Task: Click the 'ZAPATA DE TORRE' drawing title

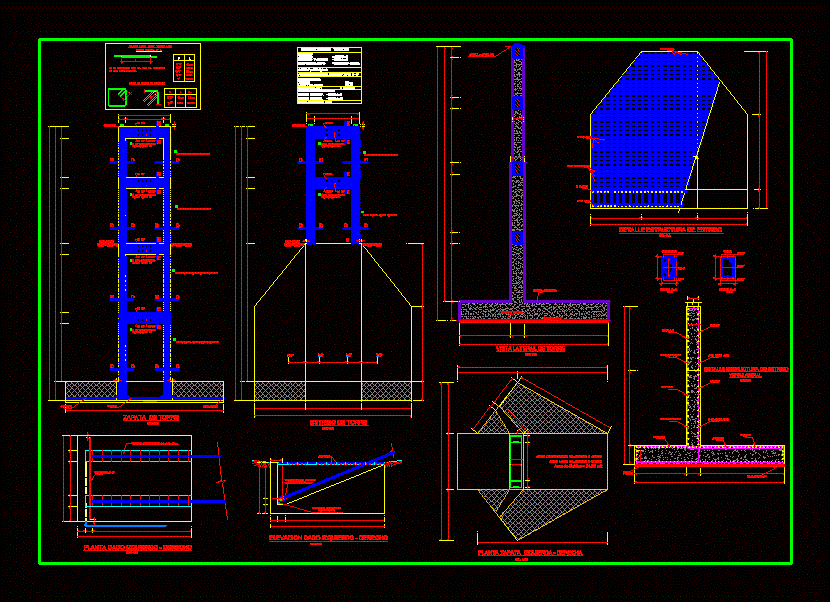Action: 151,418
